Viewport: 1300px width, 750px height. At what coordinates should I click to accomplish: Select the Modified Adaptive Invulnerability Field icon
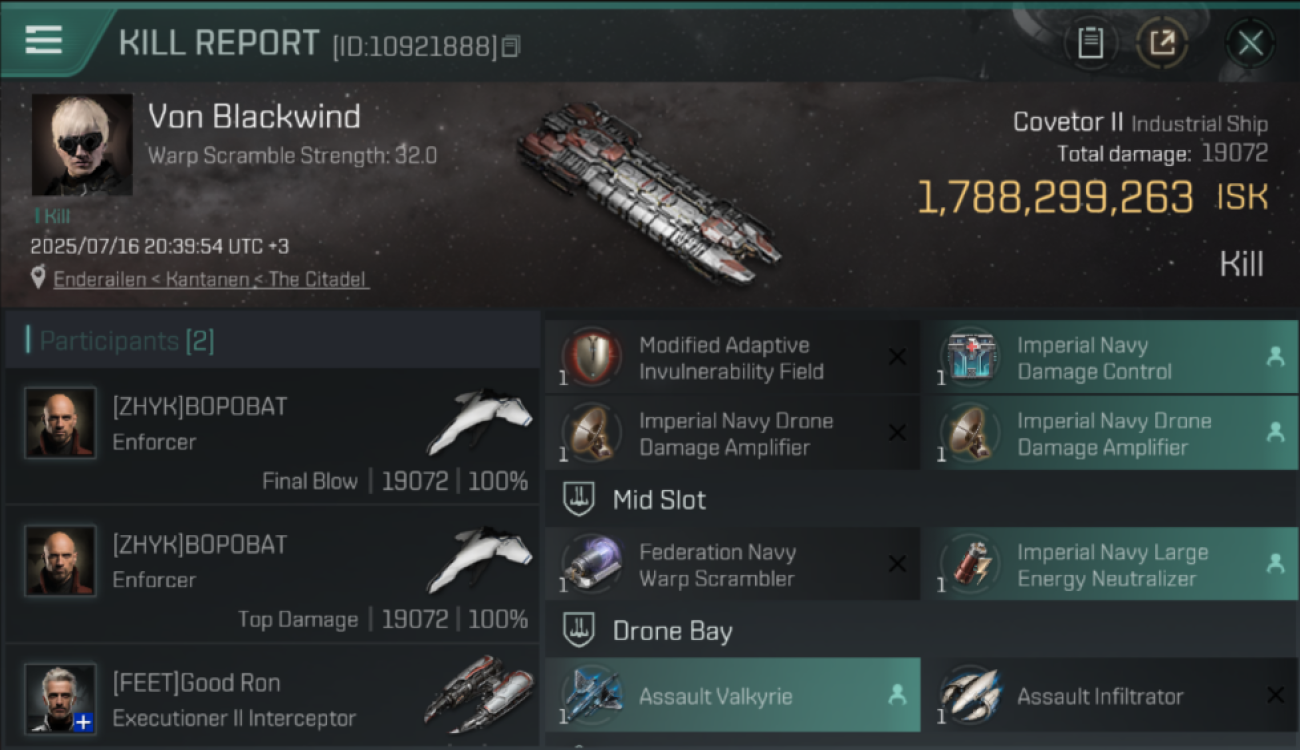point(591,357)
